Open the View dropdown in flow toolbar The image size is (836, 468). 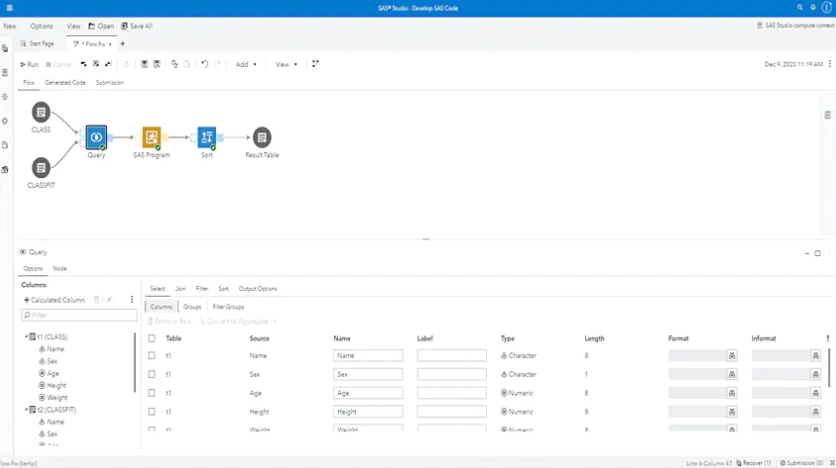286,64
